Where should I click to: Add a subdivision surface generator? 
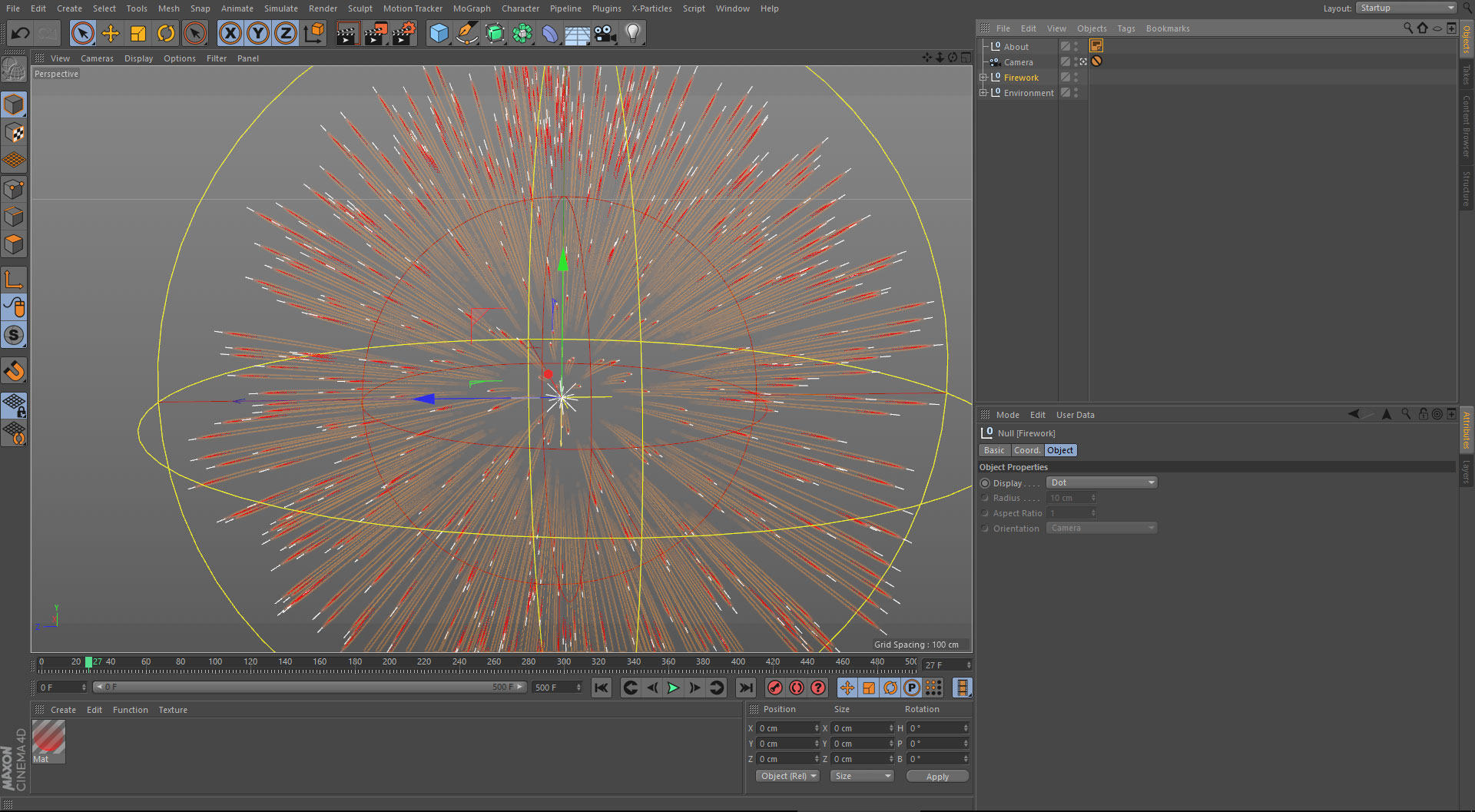pos(495,33)
